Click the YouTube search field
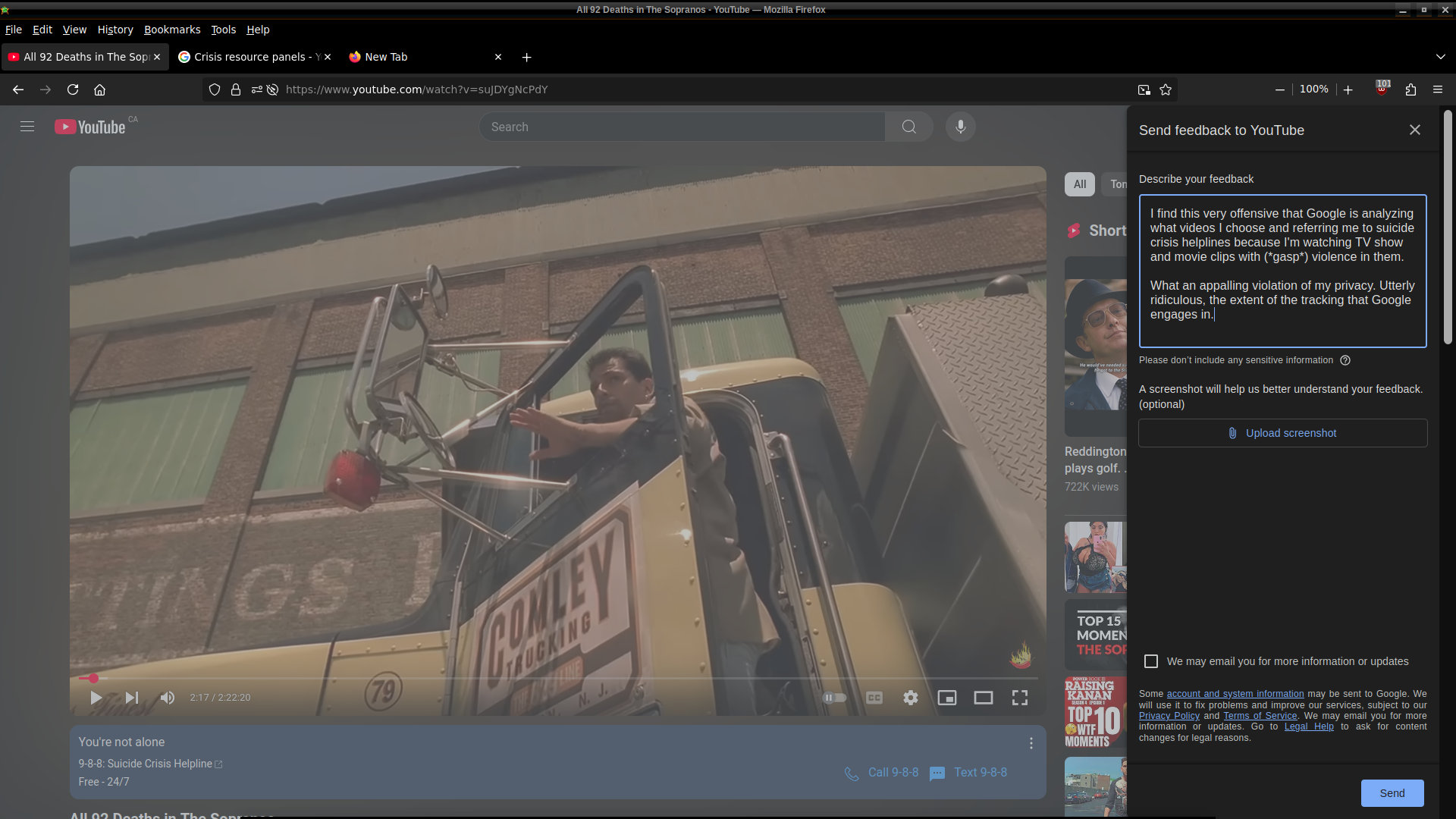Viewport: 1456px width, 819px height. (682, 127)
